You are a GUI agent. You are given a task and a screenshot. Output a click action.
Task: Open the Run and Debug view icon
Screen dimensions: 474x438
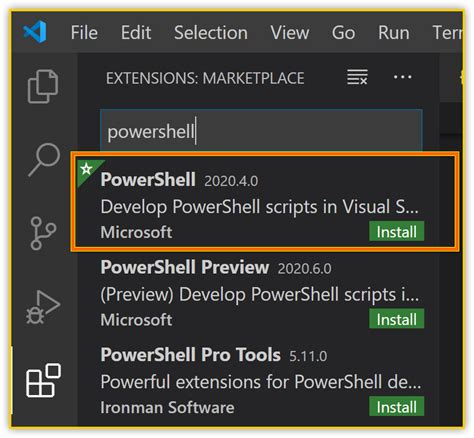pyautogui.click(x=43, y=307)
